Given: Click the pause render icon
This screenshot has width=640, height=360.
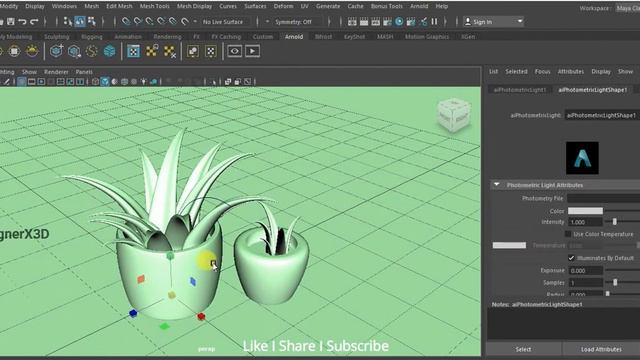Looking at the screenshot, I should point(434,22).
